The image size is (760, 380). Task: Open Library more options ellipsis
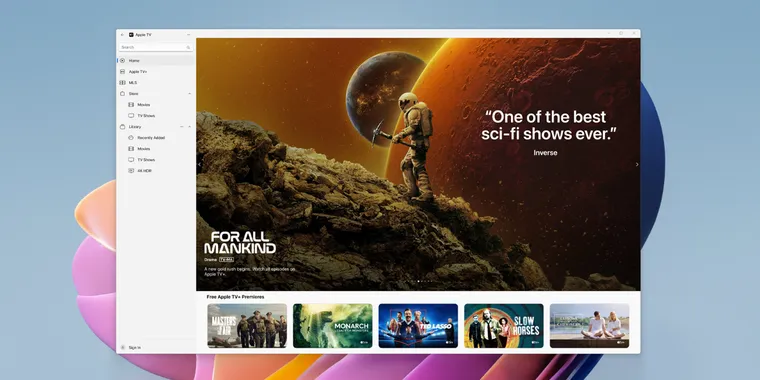[x=182, y=127]
